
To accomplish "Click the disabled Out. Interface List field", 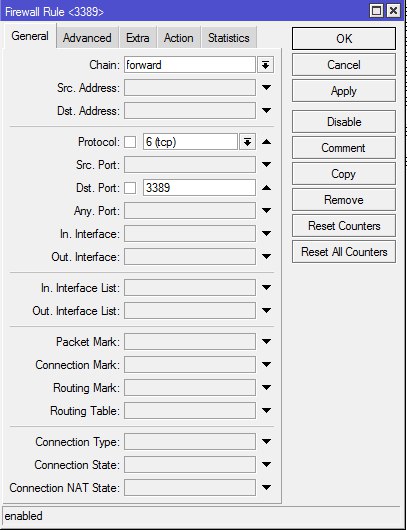I will [x=190, y=311].
